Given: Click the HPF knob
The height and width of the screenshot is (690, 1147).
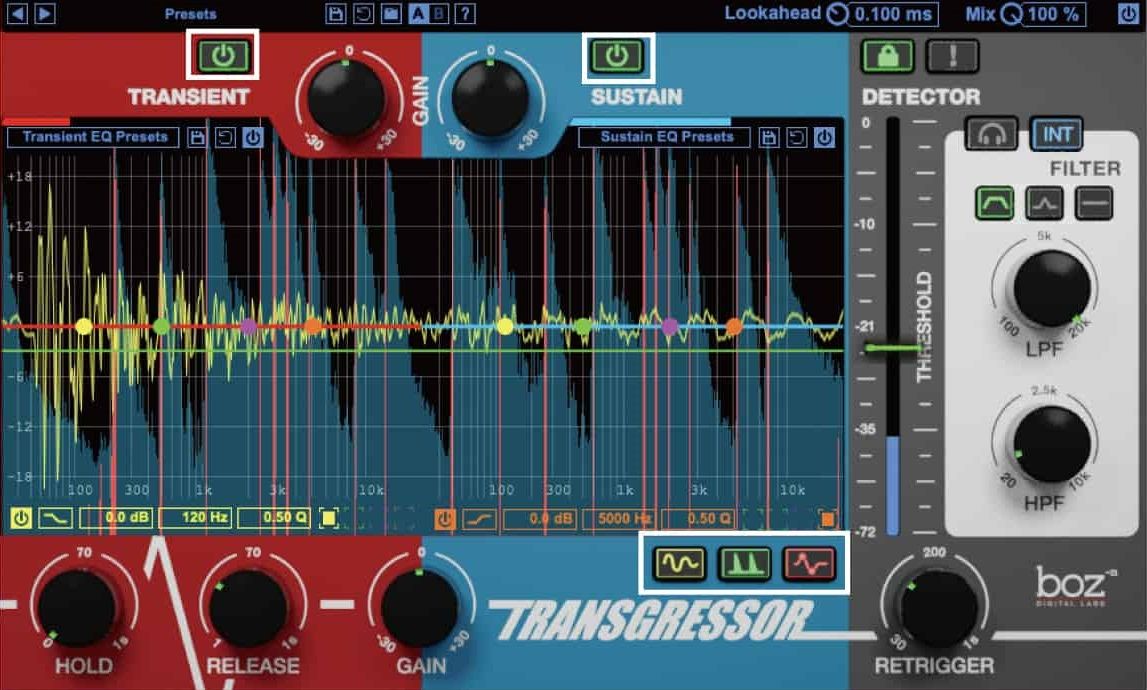Looking at the screenshot, I should pyautogui.click(x=1051, y=445).
